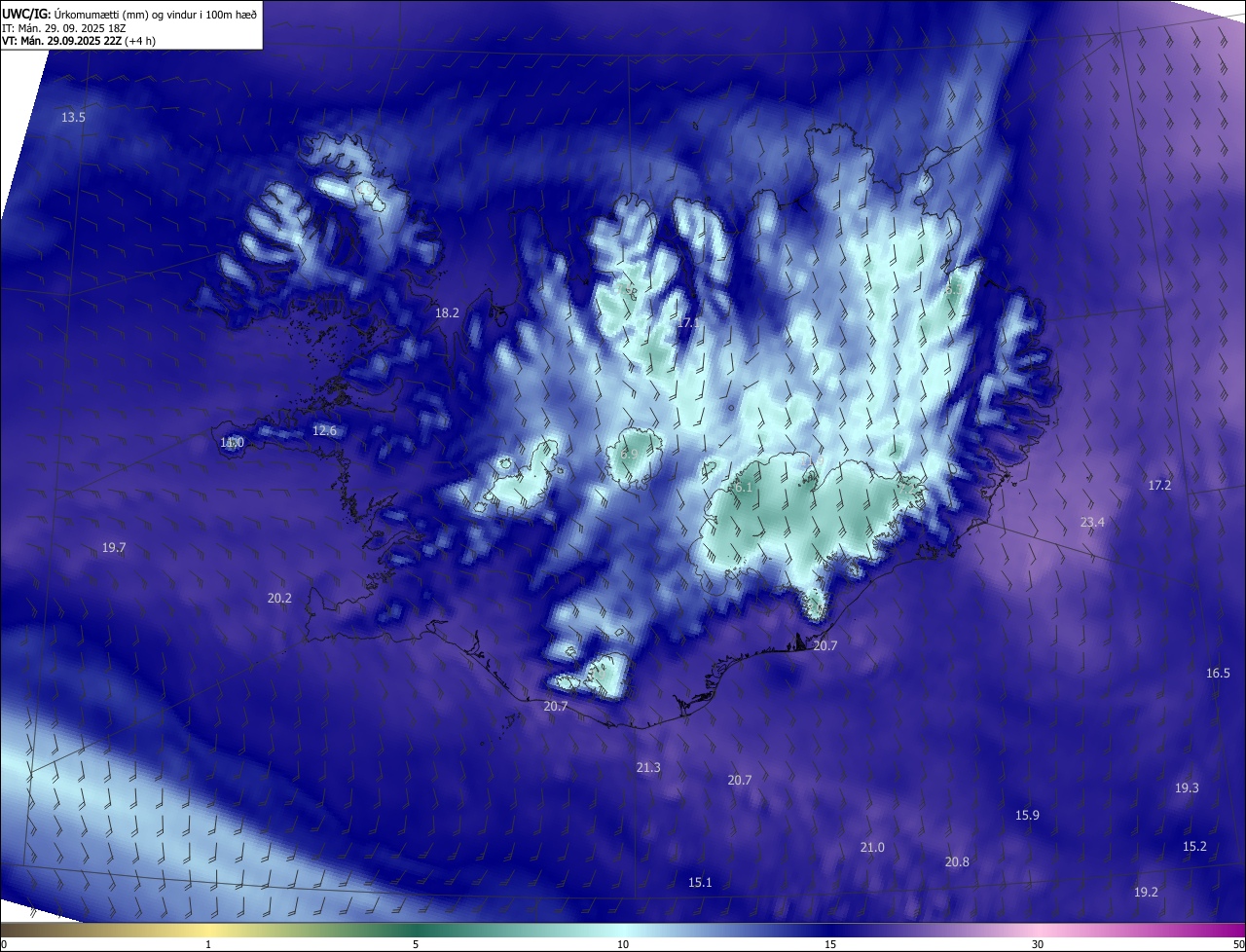Click the 19.7 value label
1246x952 pixels.
tap(114, 548)
